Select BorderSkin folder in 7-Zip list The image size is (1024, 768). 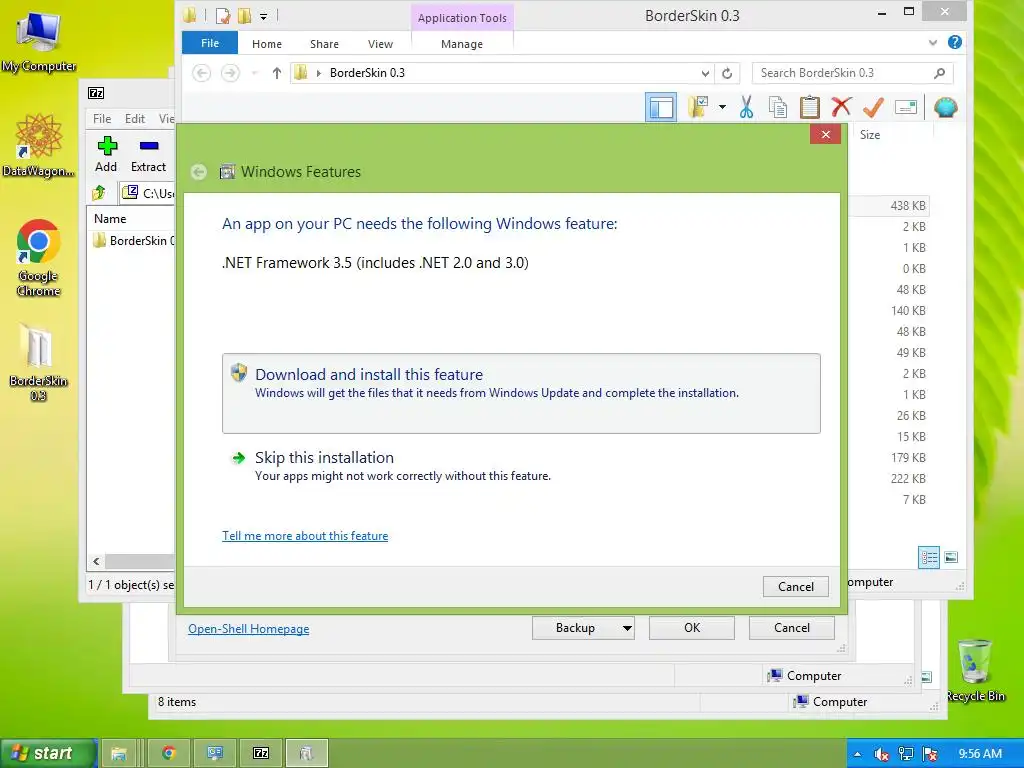coord(133,240)
